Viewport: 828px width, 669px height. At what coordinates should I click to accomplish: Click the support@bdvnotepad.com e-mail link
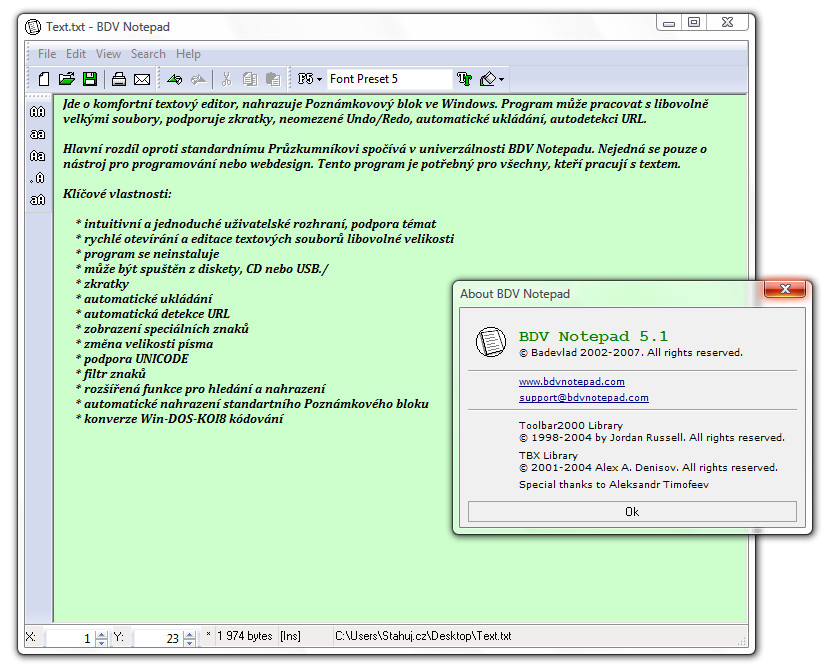tap(584, 398)
